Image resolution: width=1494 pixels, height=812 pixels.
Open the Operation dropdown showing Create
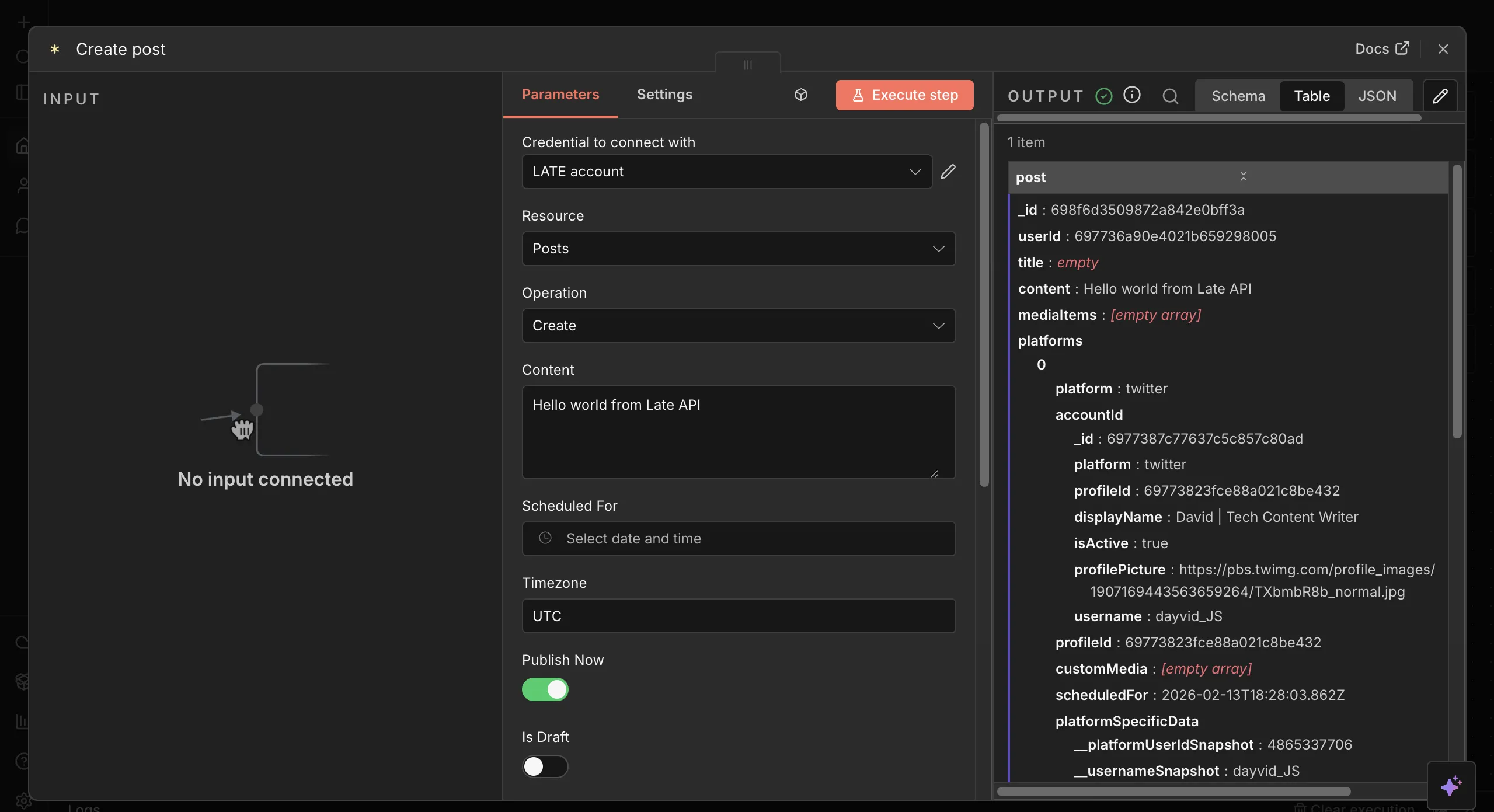[x=737, y=325]
